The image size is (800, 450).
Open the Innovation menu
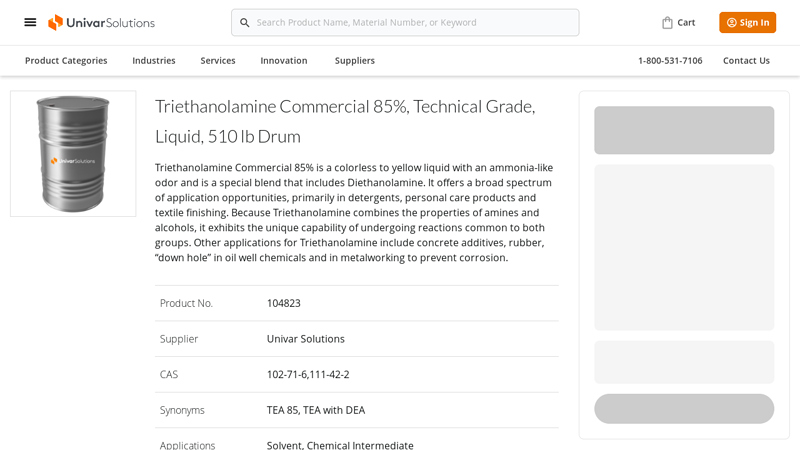tap(284, 61)
